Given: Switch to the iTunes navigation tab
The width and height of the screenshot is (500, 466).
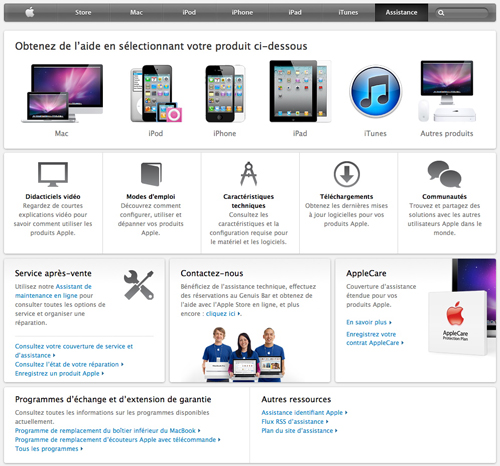Looking at the screenshot, I should [348, 13].
